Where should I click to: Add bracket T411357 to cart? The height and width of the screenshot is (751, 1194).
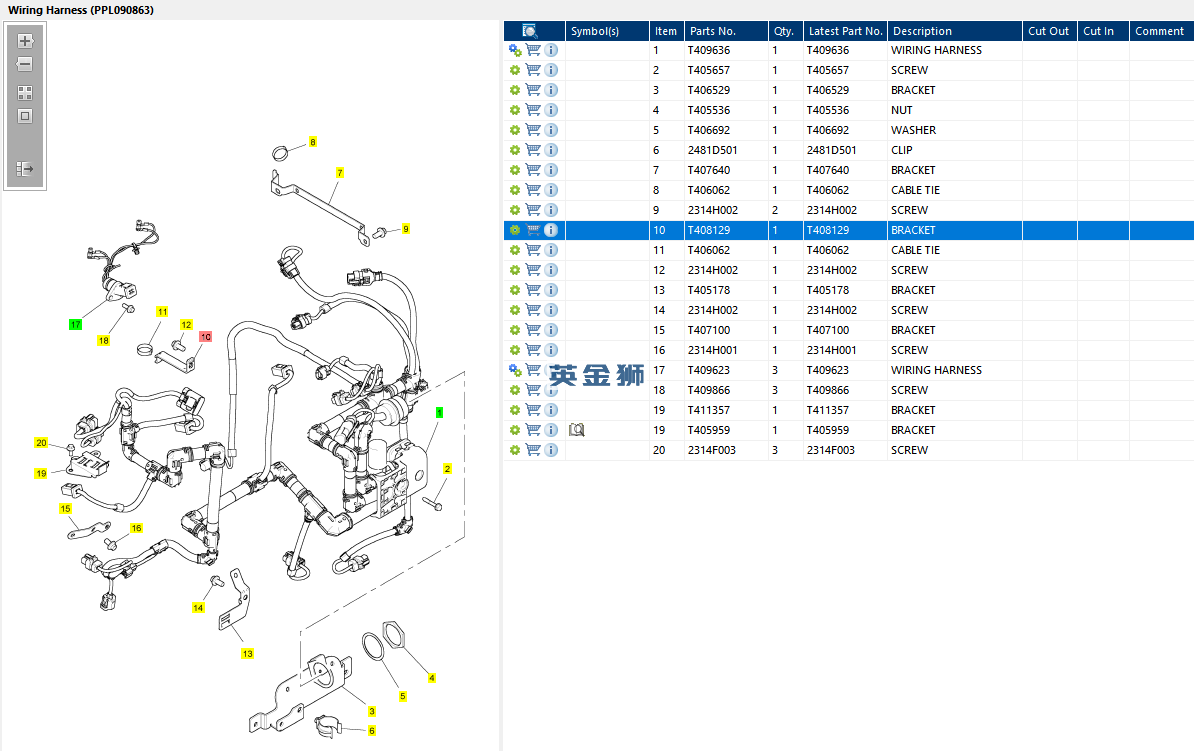pyautogui.click(x=533, y=410)
